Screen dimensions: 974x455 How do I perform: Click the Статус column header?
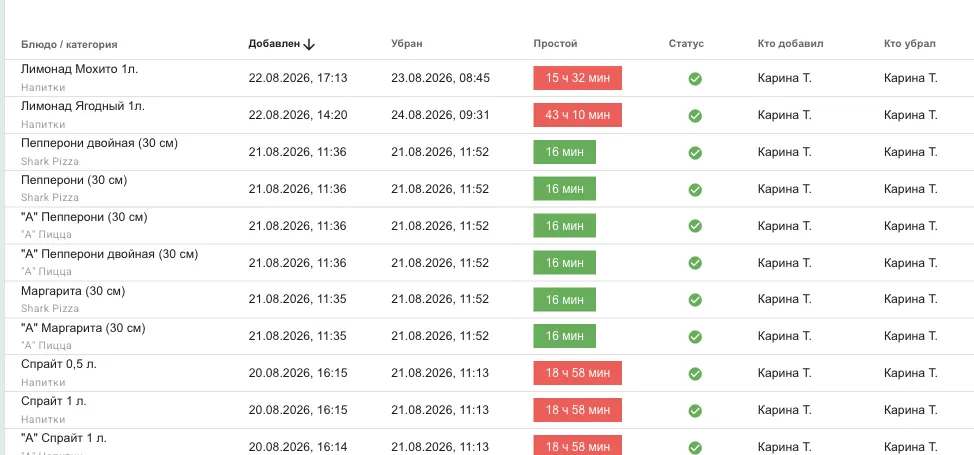tap(686, 44)
